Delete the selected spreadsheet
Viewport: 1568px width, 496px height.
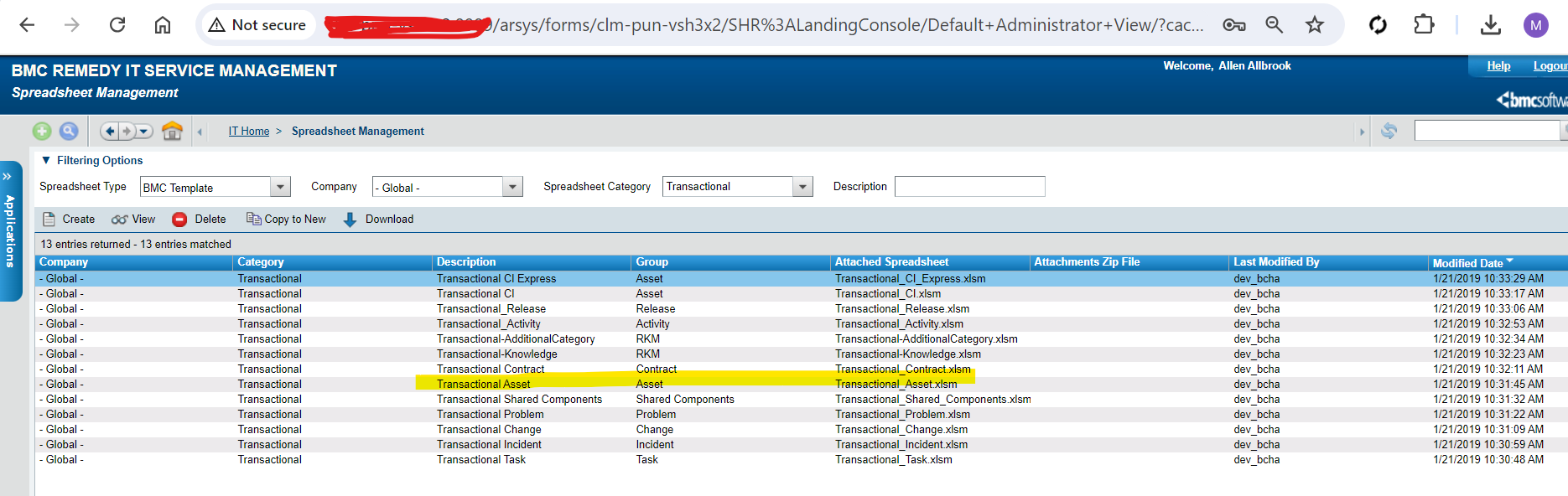click(199, 220)
